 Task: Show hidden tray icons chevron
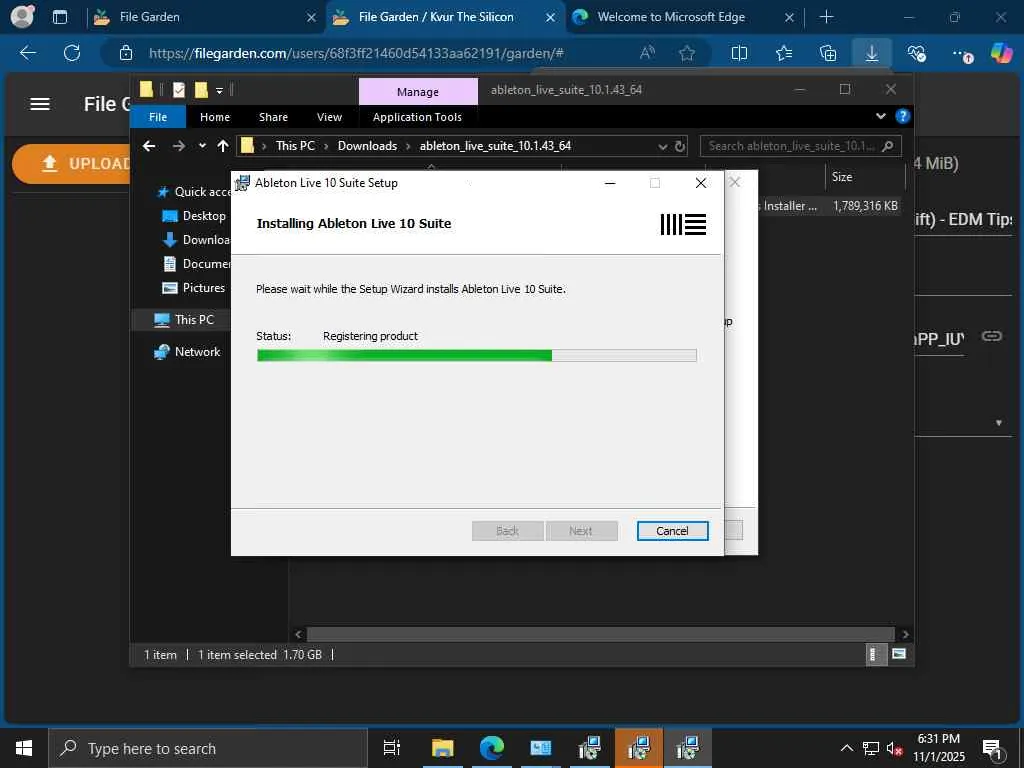pos(846,749)
